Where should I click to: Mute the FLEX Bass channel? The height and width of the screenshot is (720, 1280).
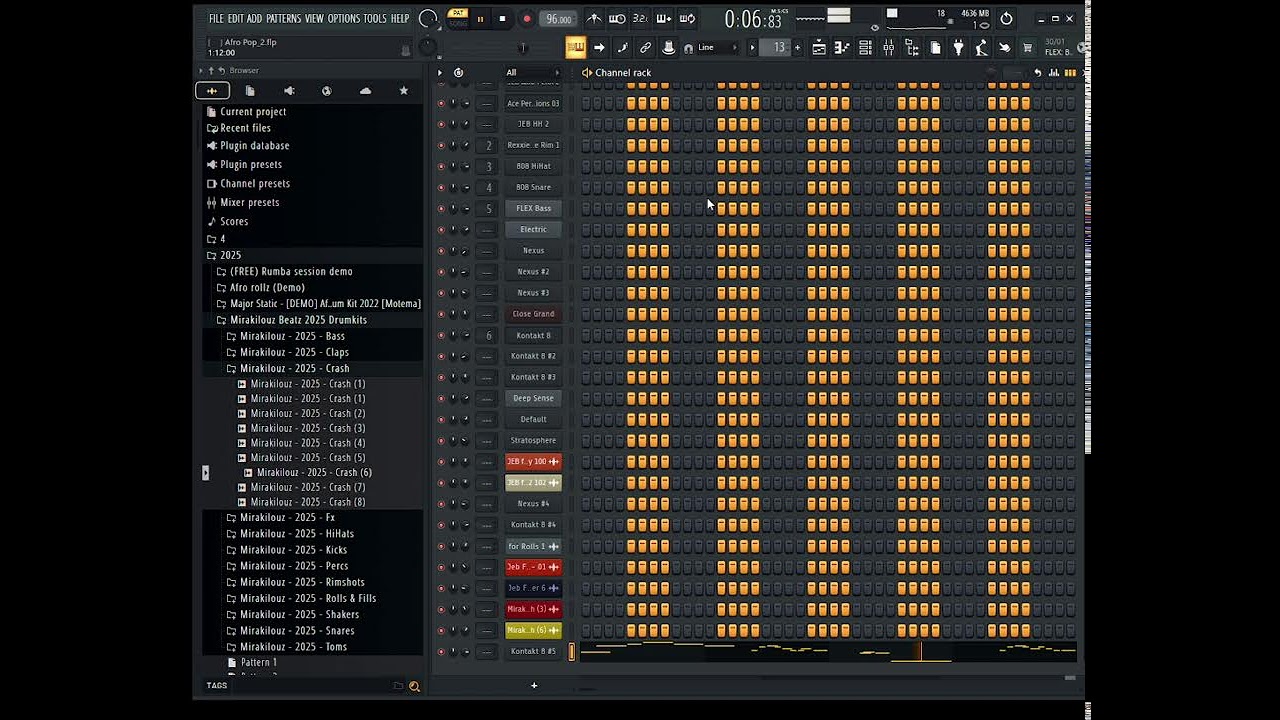[x=441, y=208]
